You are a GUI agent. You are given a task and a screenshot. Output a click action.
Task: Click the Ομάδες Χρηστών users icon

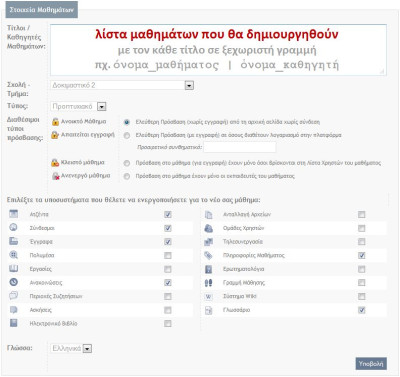(208, 228)
